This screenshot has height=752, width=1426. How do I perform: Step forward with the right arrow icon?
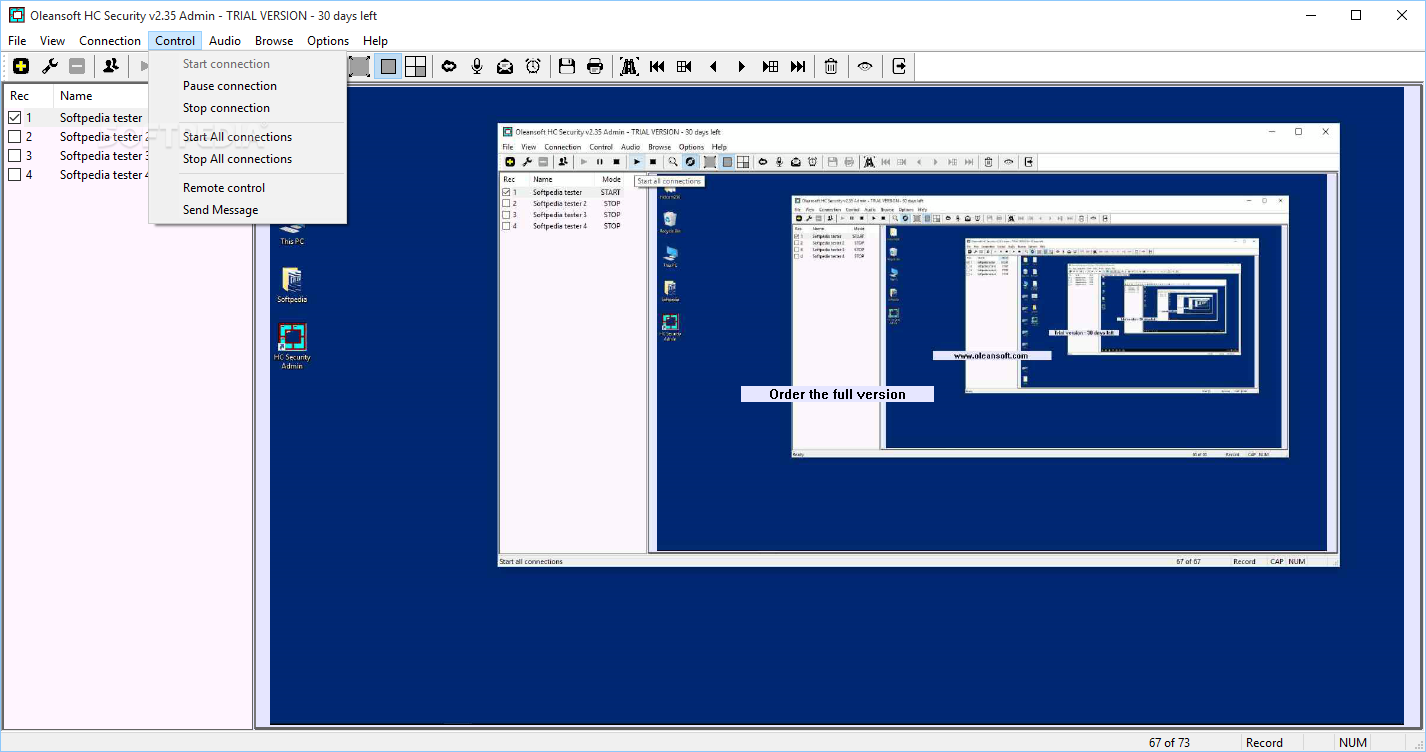pyautogui.click(x=741, y=67)
